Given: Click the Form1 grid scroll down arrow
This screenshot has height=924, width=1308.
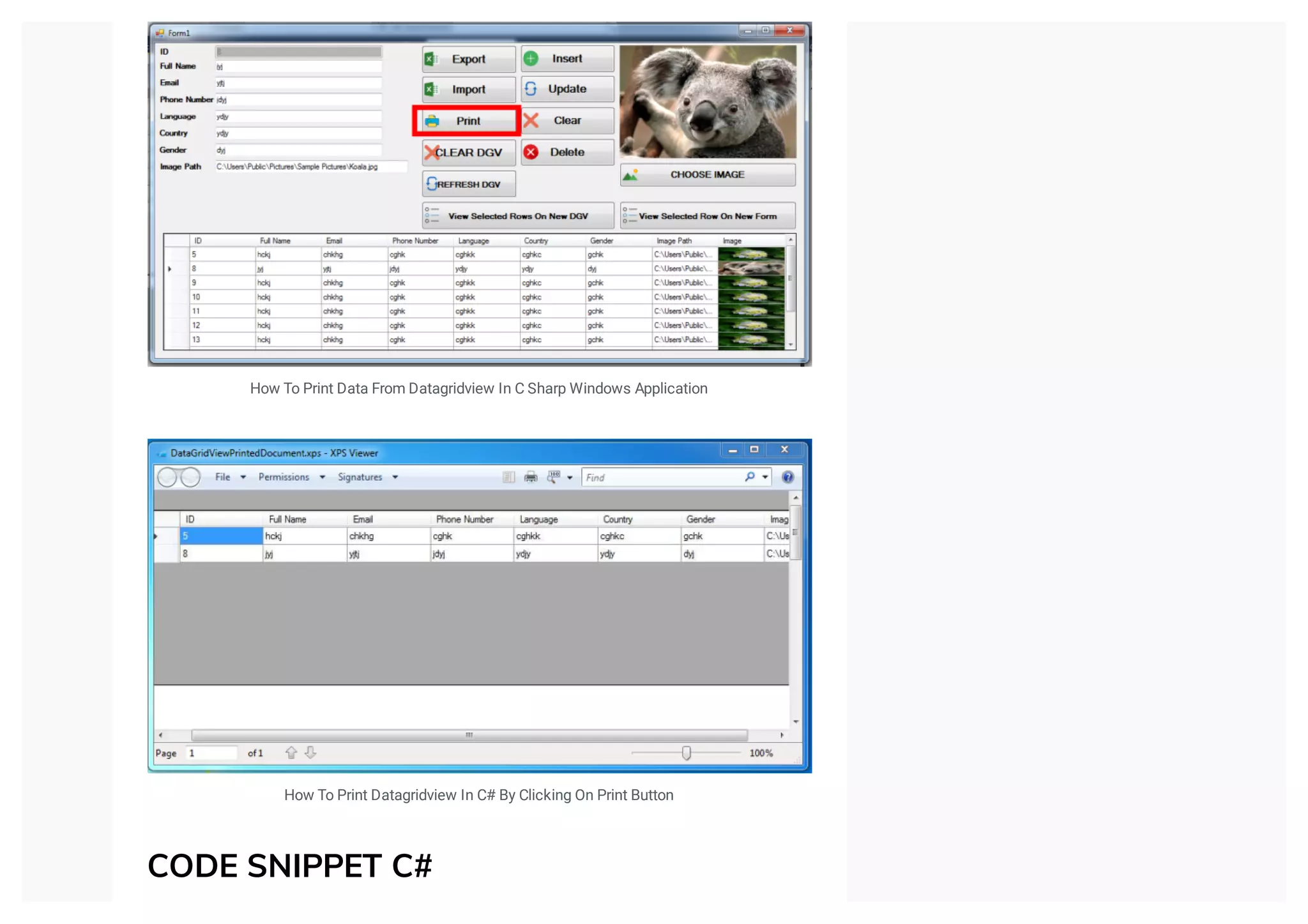Looking at the screenshot, I should click(x=791, y=344).
